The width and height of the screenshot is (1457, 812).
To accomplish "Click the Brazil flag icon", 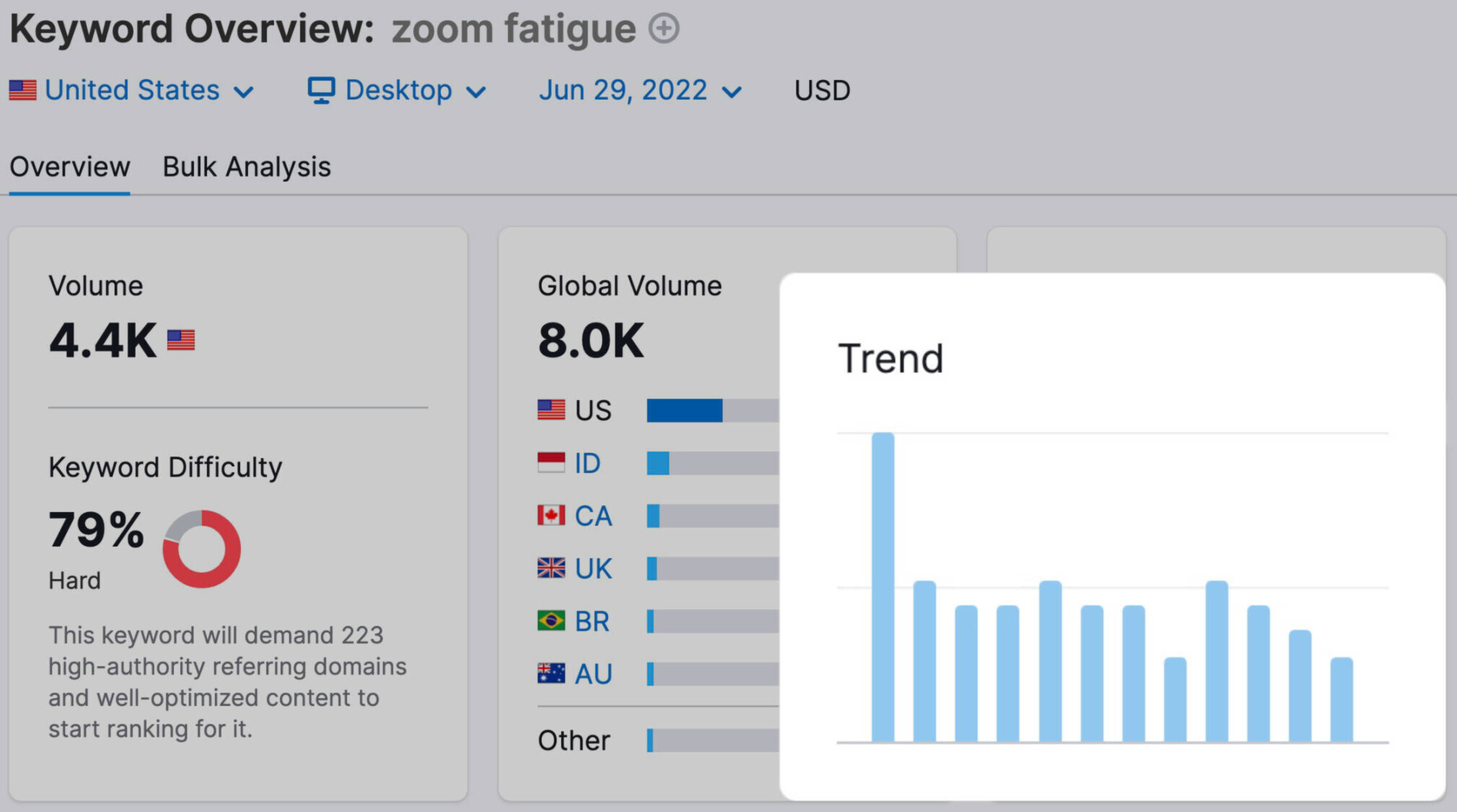I will tap(551, 620).
